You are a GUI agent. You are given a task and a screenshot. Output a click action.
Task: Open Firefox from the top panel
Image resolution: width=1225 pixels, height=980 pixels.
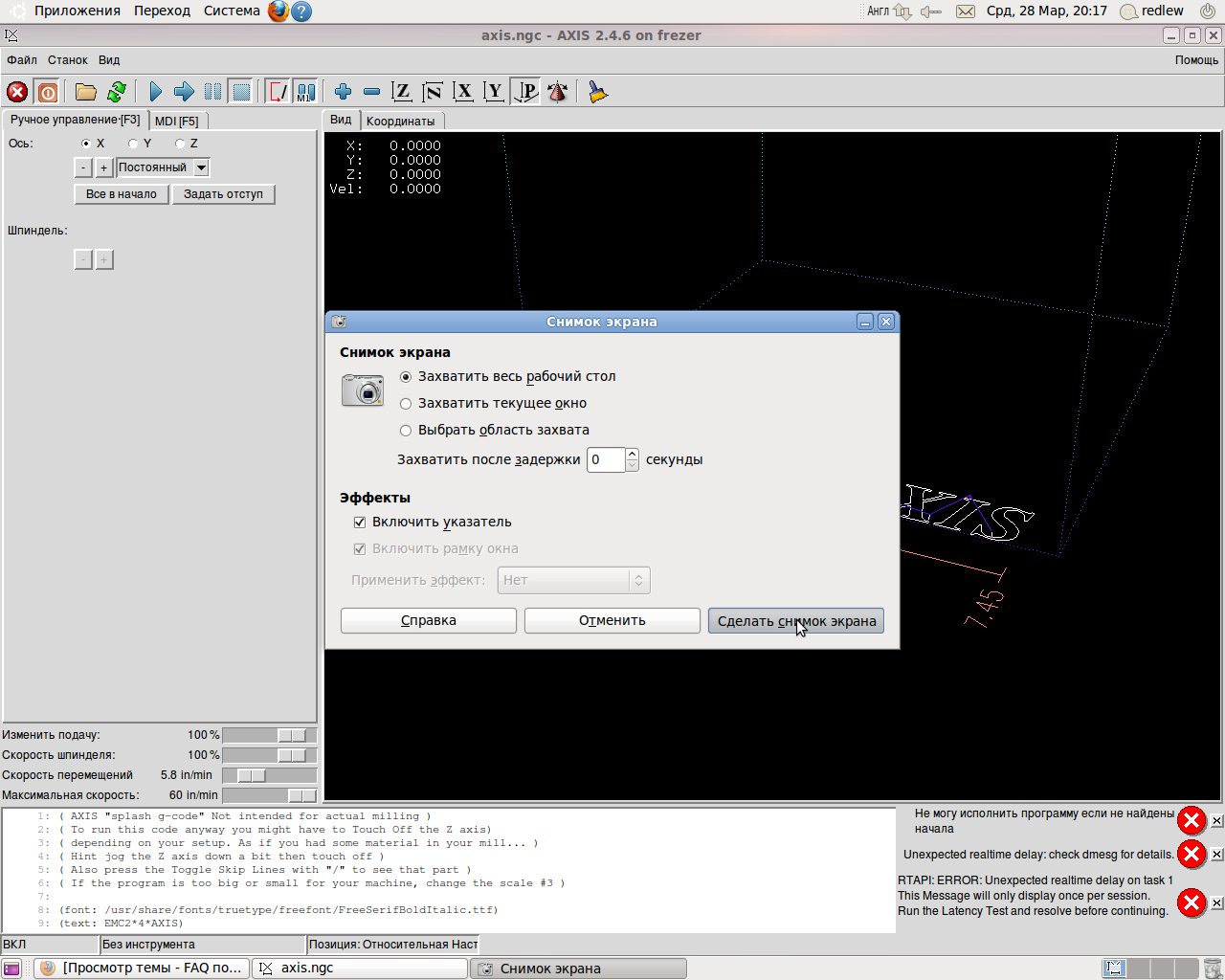(278, 11)
